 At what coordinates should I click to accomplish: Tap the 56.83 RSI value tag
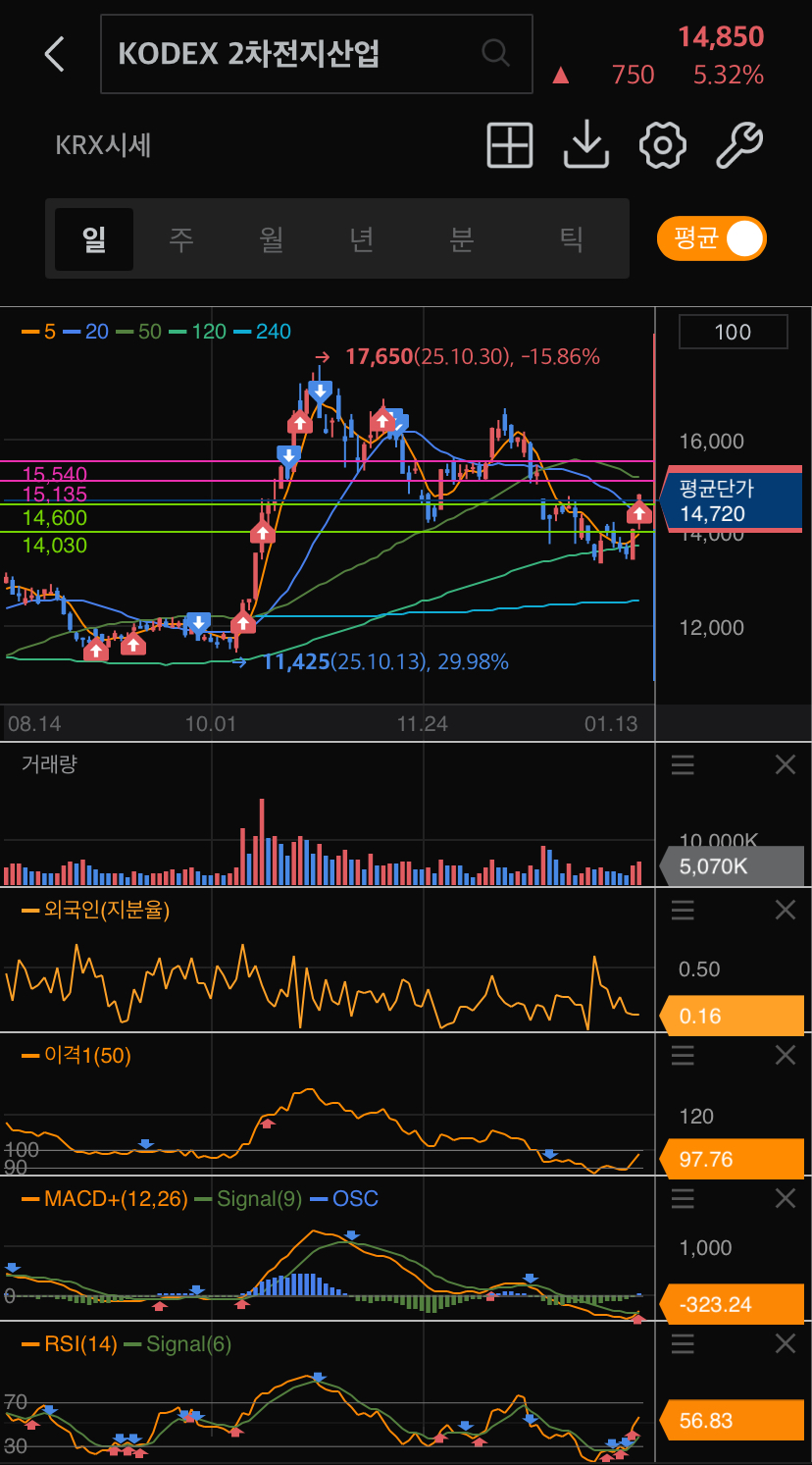(x=731, y=1421)
